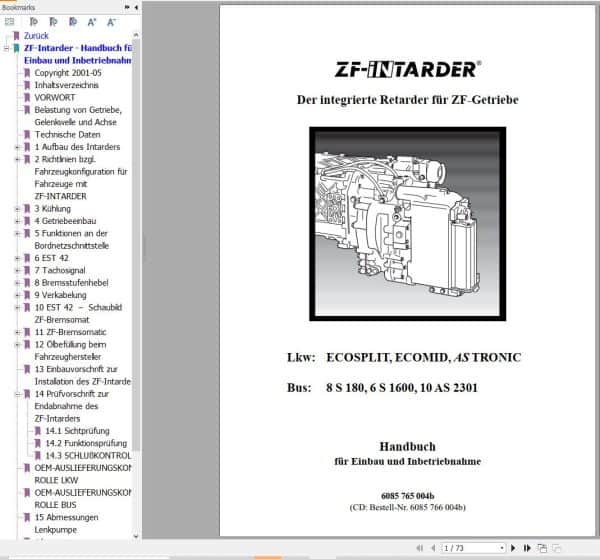Expand the 8 Bremsstufenhebel bookmark
This screenshot has height=559, width=600.
pyautogui.click(x=17, y=283)
